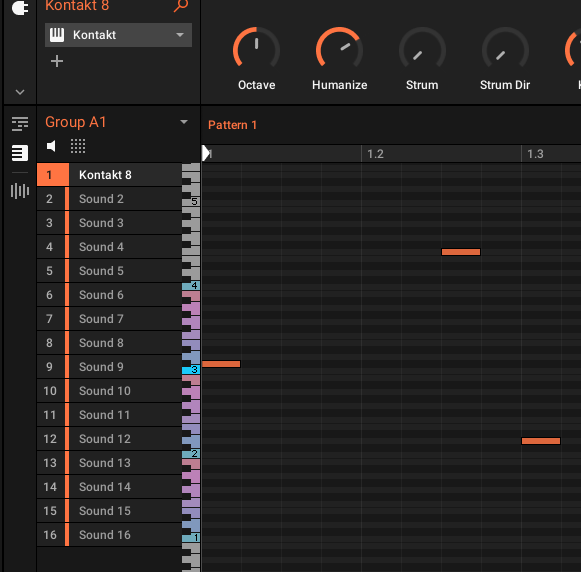Select Sound 8 slot
The image size is (581, 572).
tap(109, 343)
